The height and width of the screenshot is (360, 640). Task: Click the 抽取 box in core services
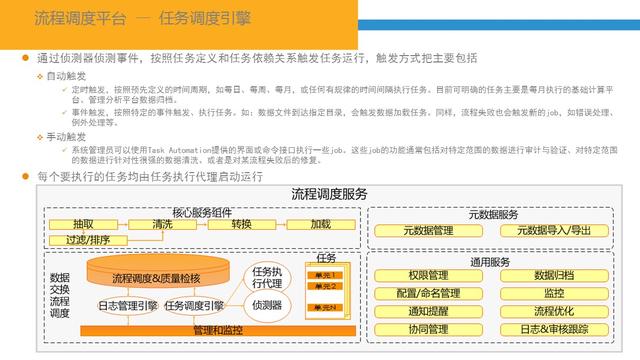coord(83,224)
